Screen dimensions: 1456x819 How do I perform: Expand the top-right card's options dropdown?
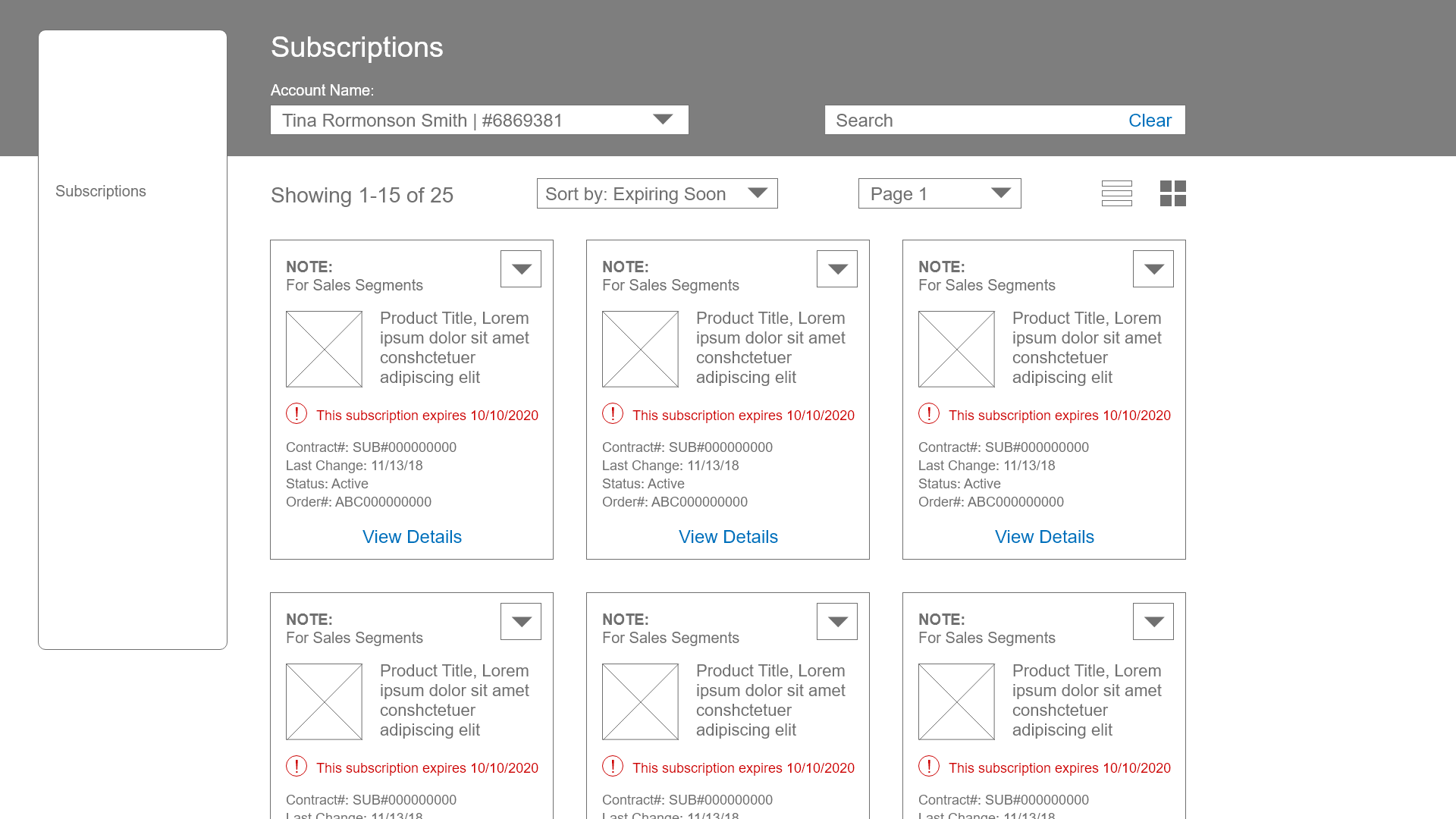pos(1153,268)
